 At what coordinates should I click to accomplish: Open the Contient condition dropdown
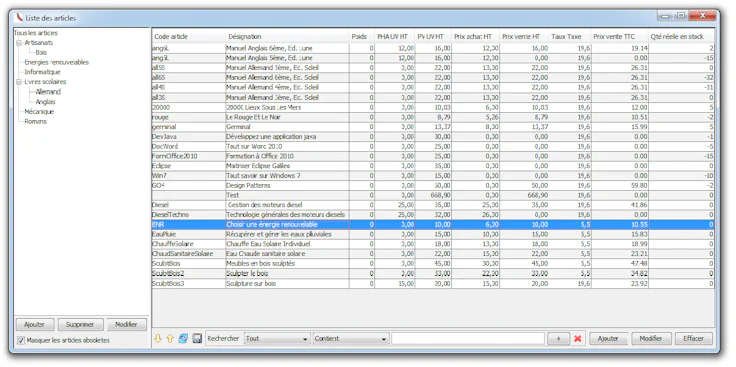point(351,338)
